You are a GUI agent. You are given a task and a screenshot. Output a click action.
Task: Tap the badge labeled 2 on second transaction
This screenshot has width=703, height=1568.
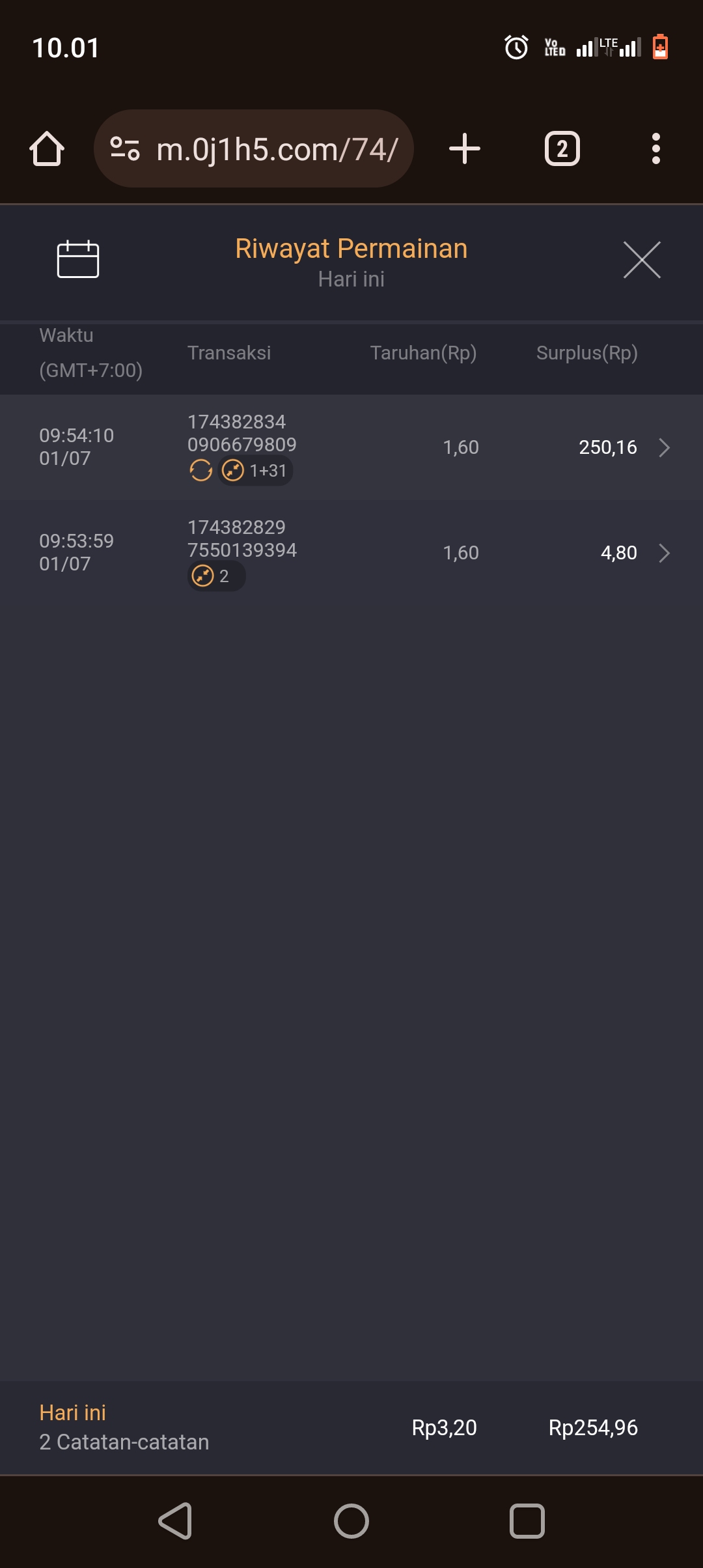tap(216, 576)
